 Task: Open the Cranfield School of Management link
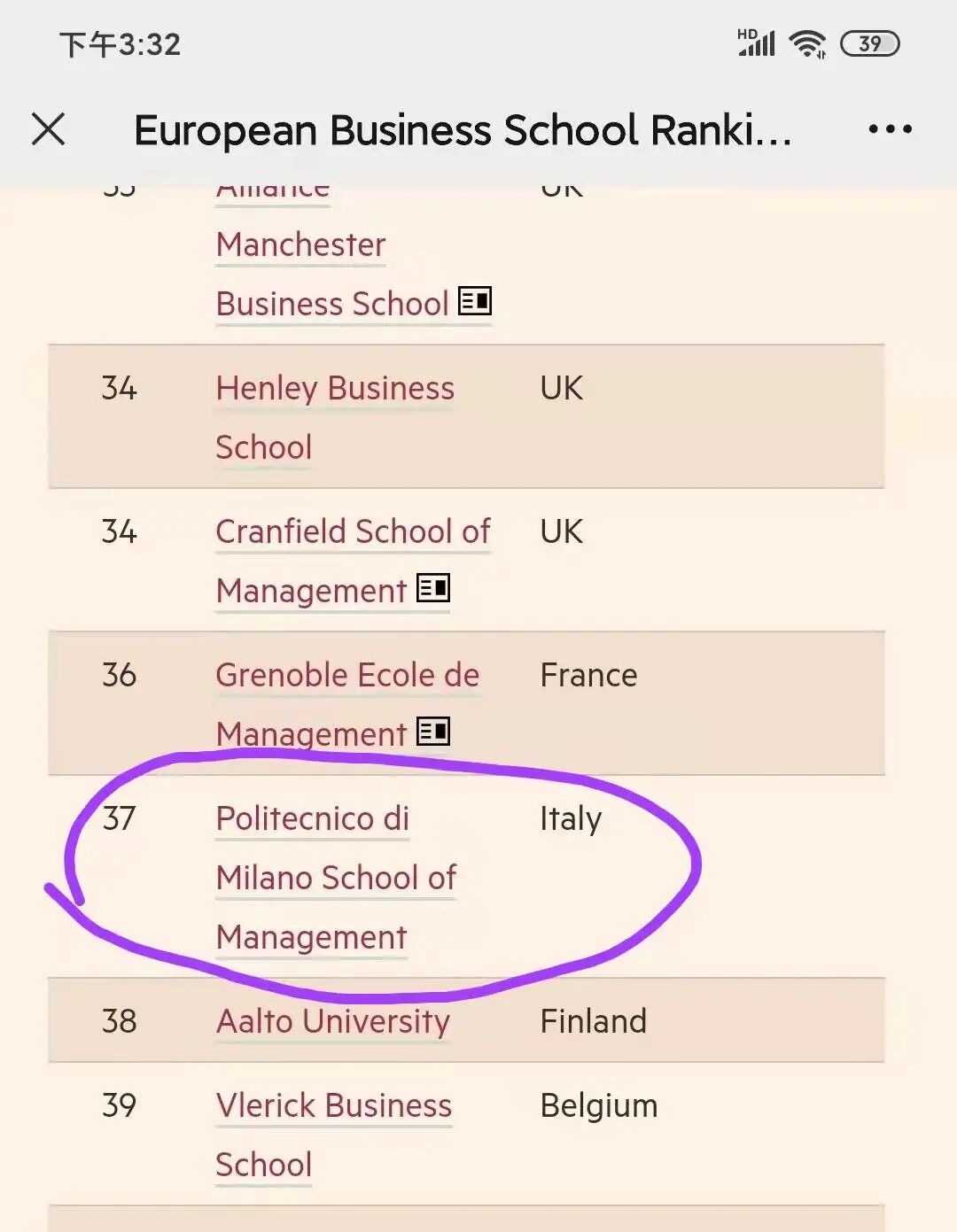[x=352, y=532]
